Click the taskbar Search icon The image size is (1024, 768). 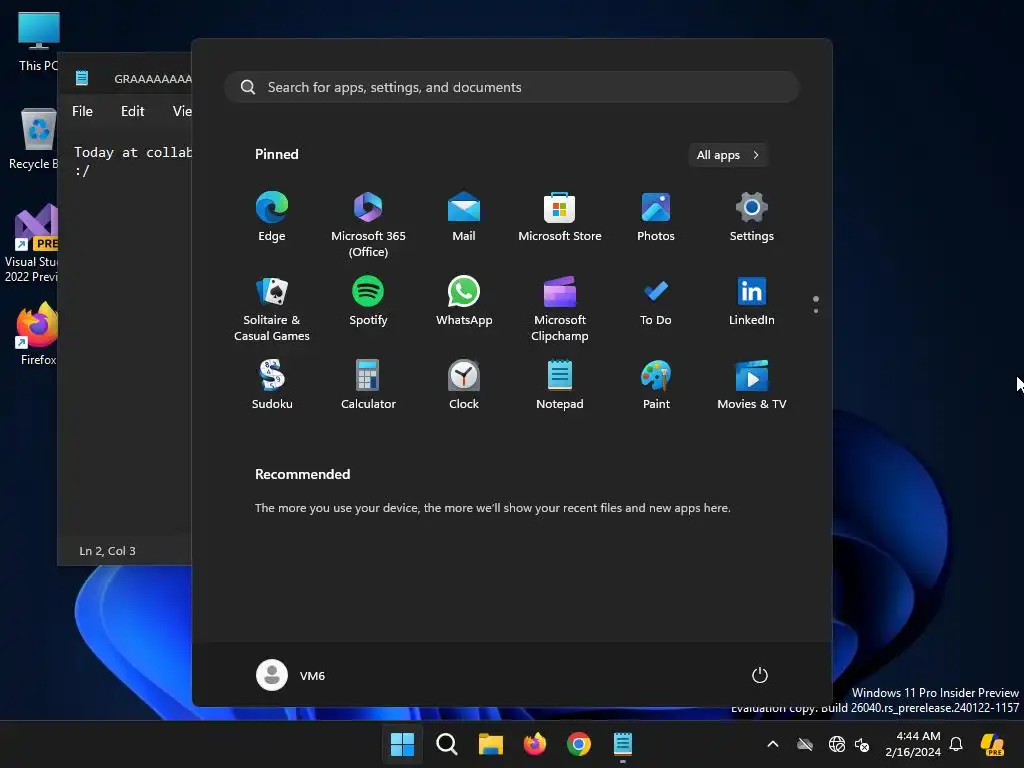pyautogui.click(x=447, y=744)
